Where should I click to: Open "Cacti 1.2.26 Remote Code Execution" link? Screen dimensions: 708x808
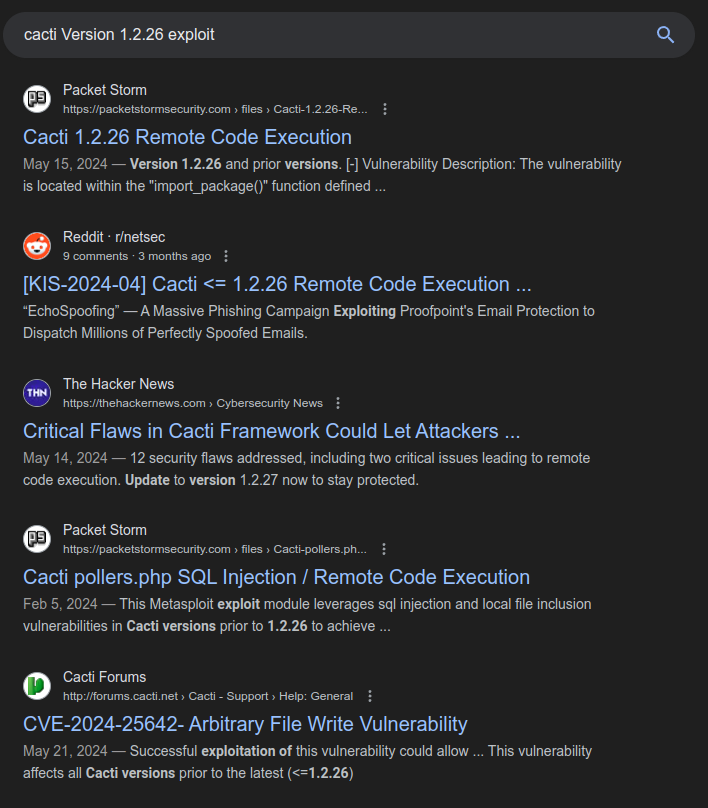187,137
